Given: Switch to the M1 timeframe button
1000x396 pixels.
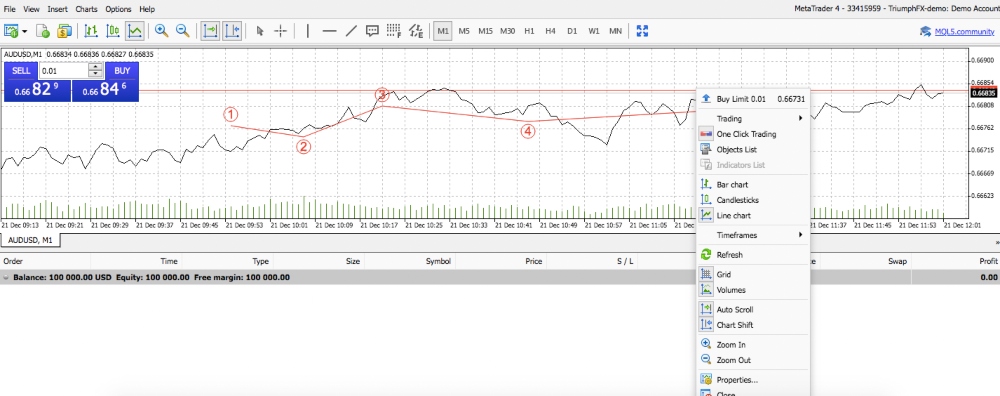Looking at the screenshot, I should (x=443, y=31).
